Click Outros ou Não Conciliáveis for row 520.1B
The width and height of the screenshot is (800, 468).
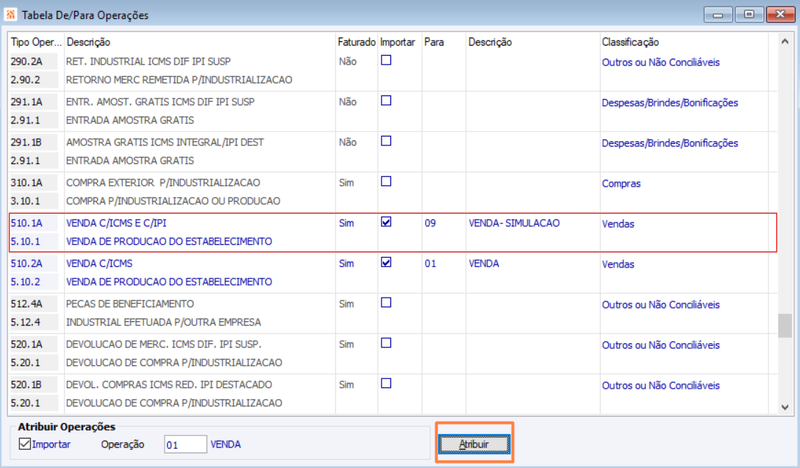pos(661,385)
